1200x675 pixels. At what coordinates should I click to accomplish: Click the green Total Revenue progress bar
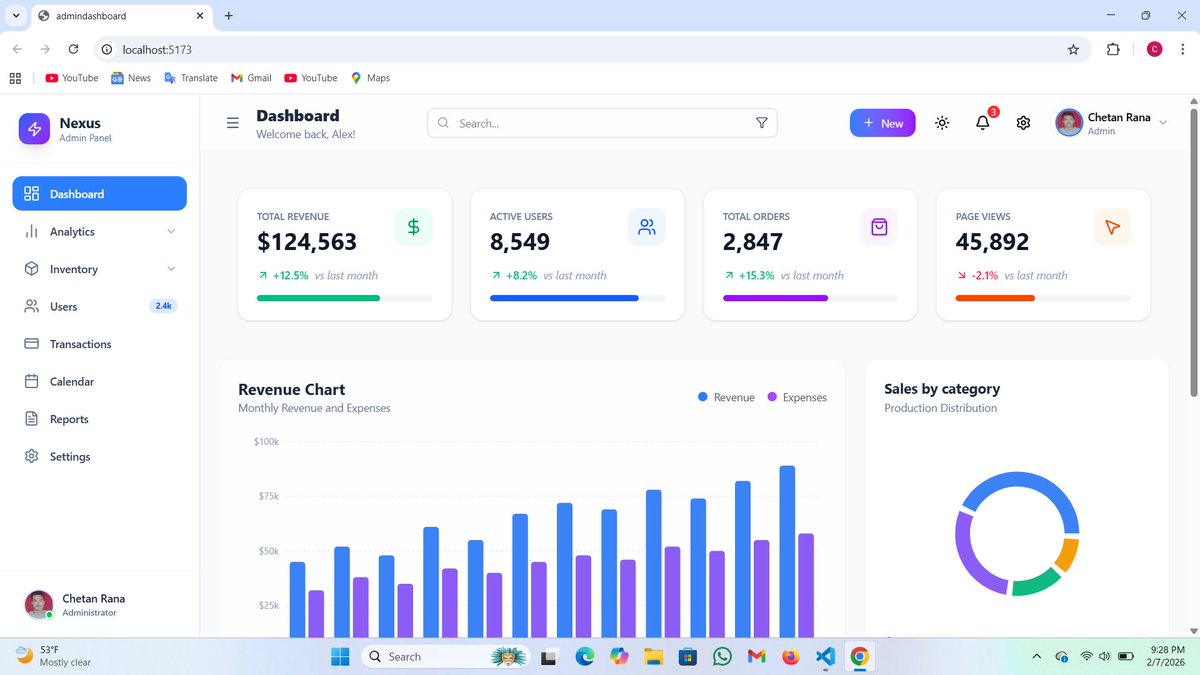318,298
